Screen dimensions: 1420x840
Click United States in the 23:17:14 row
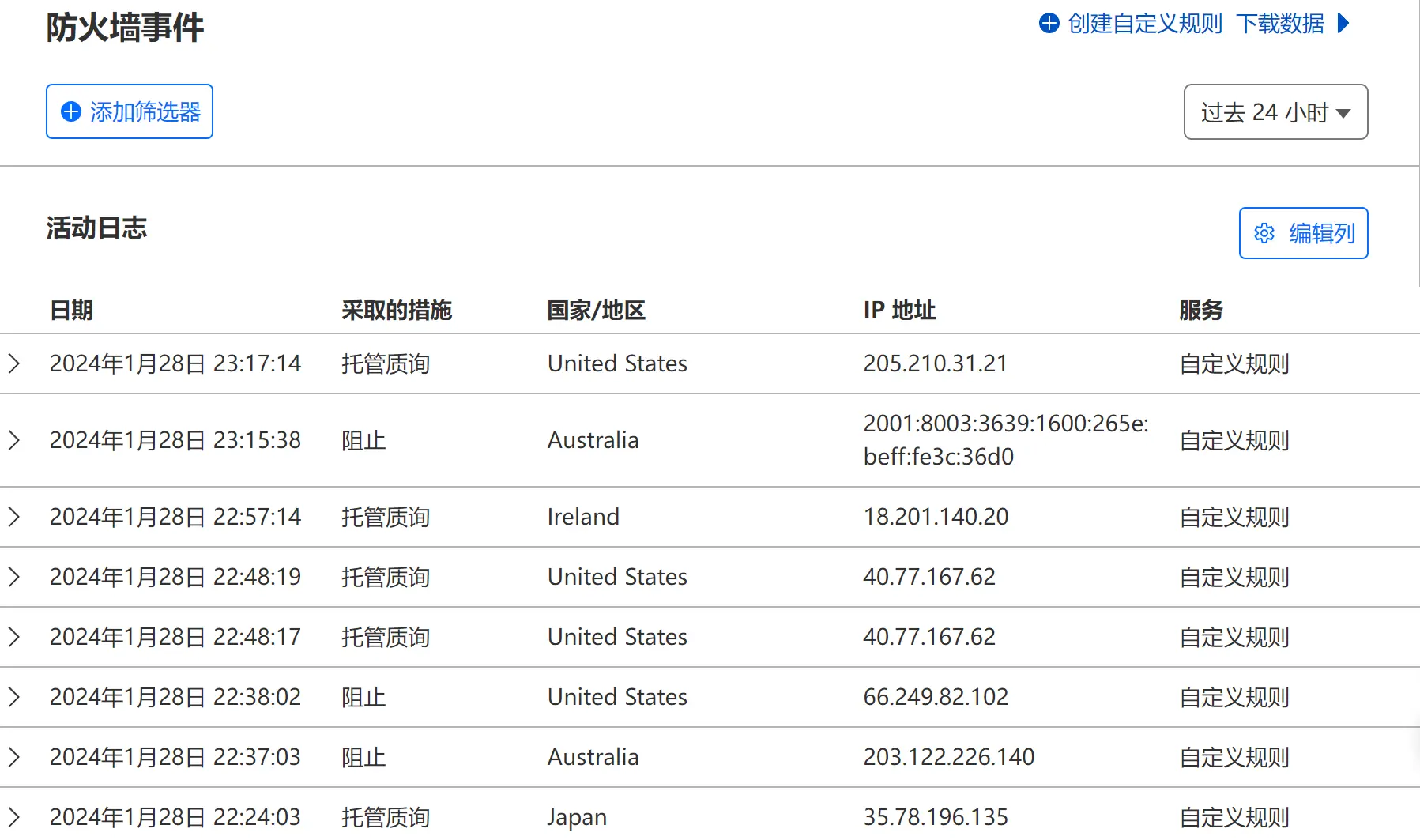(x=618, y=363)
